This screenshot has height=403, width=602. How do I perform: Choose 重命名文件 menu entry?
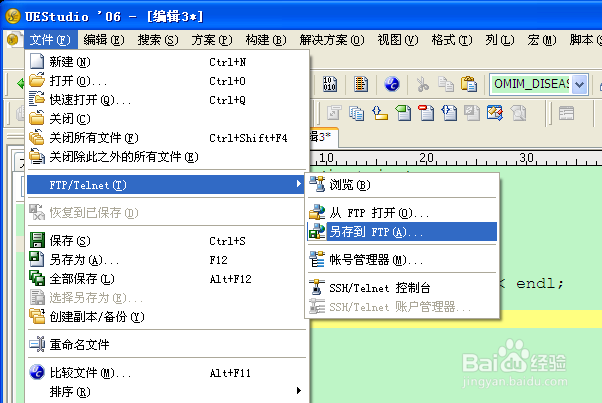tap(165, 344)
